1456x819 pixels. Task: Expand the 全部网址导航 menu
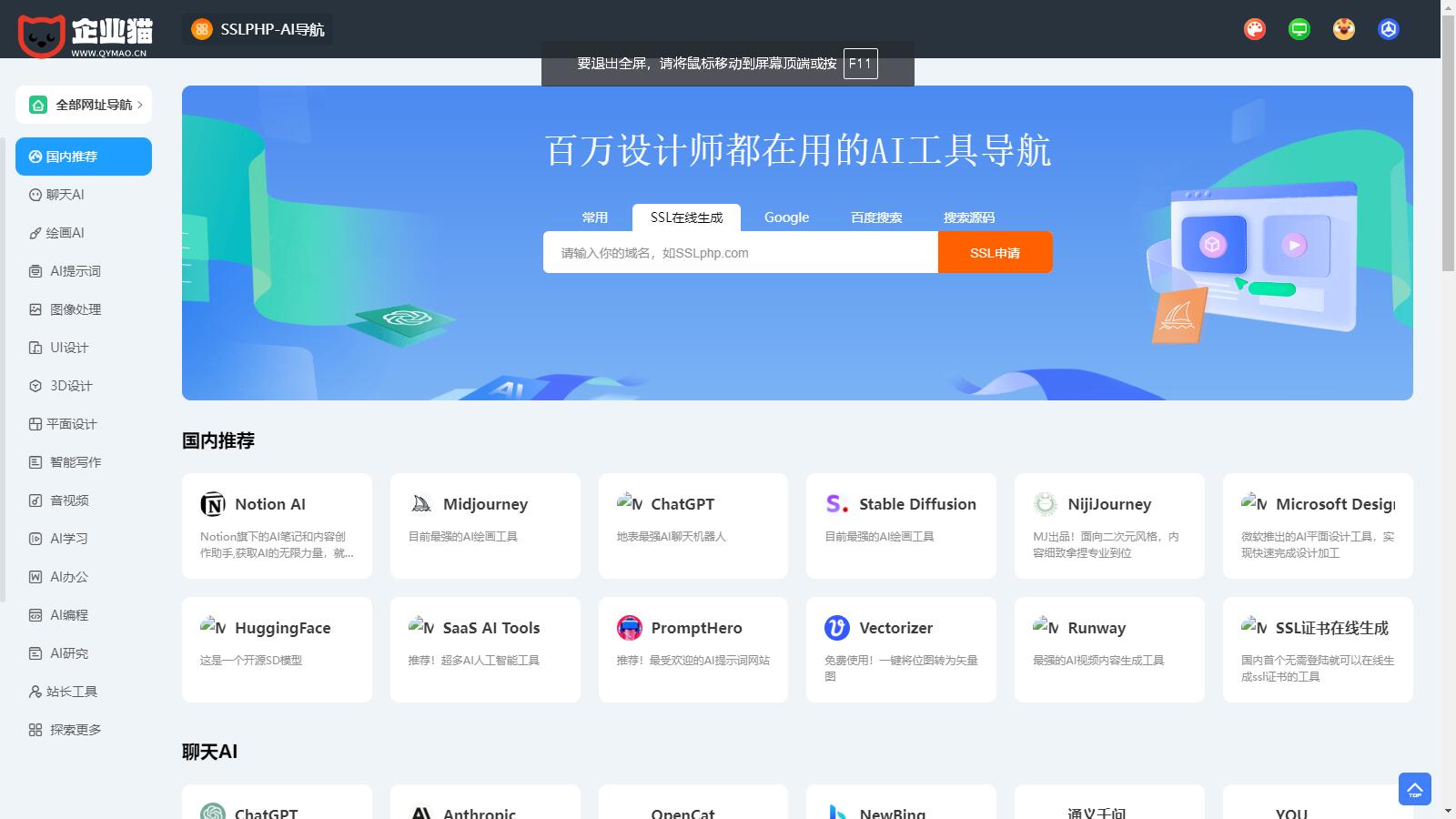click(84, 105)
